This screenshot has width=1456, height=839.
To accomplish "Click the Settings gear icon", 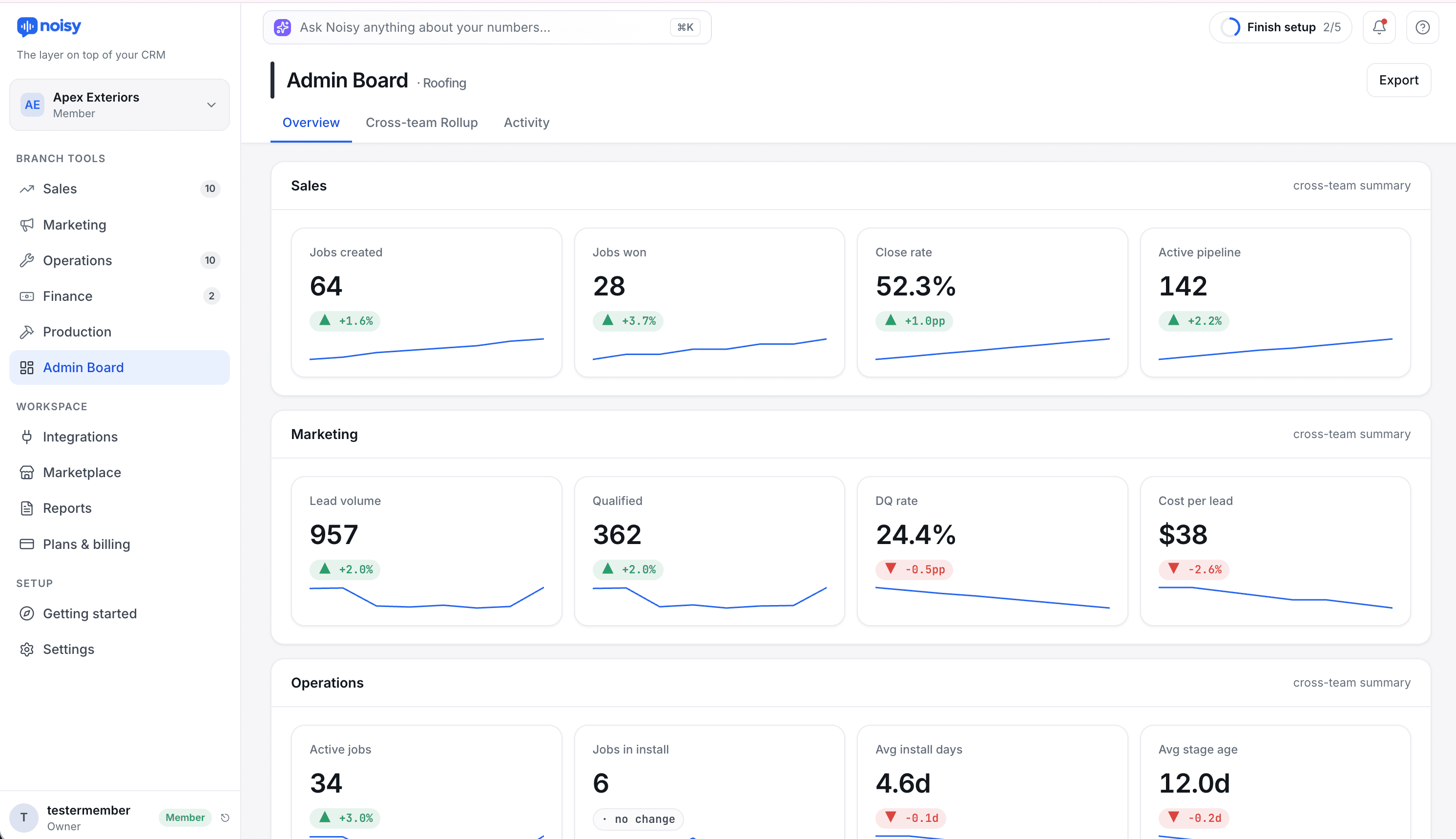I will 26,650.
